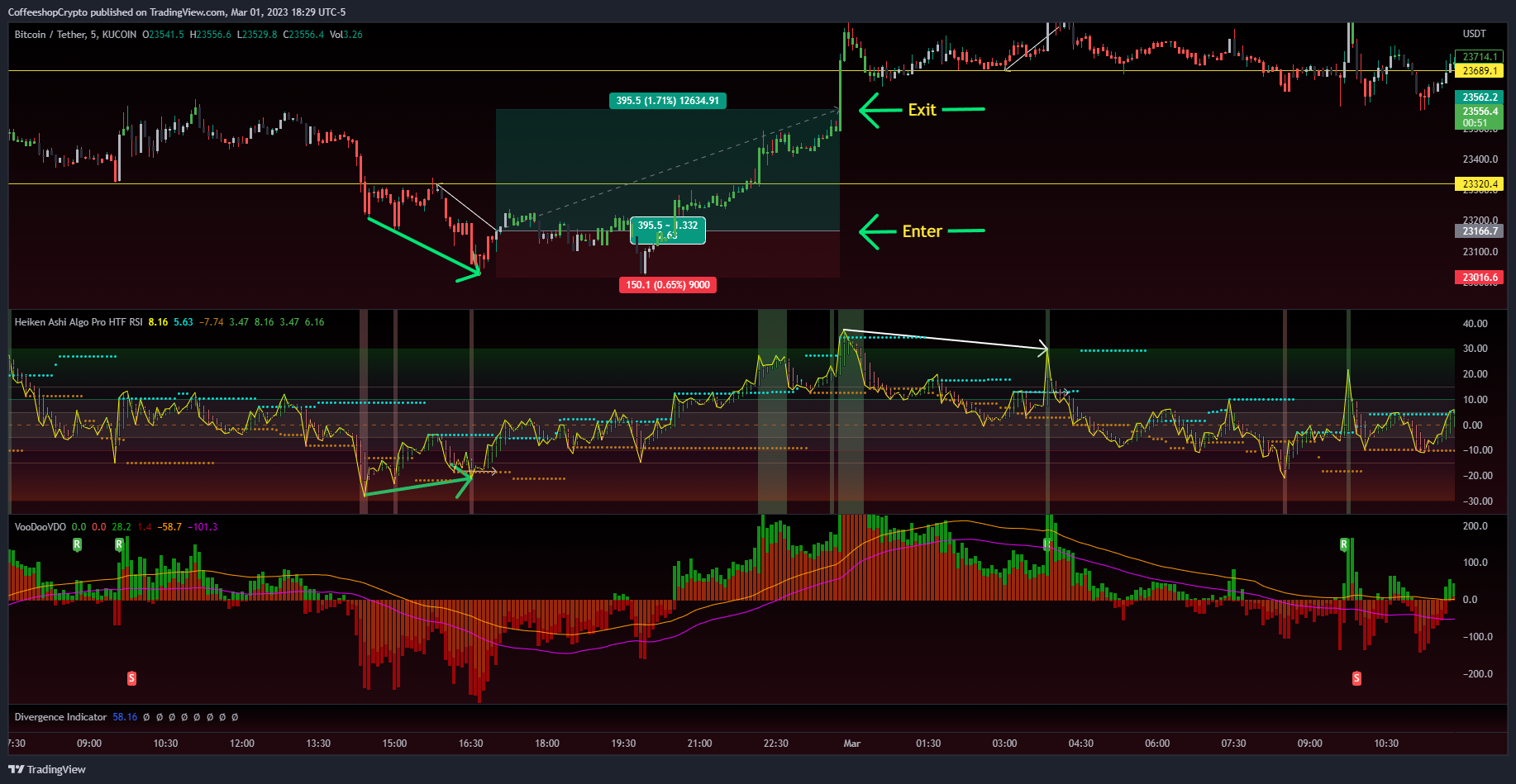This screenshot has width=1516, height=784.
Task: Click the 01:30 time axis label
Action: (928, 744)
